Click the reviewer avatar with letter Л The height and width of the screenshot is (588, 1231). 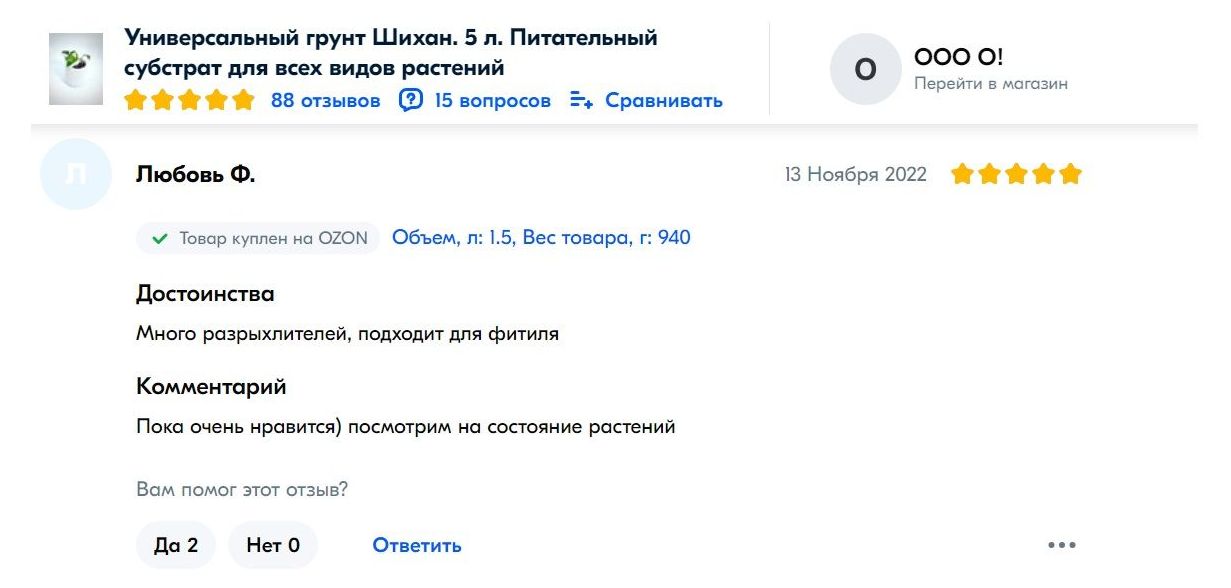75,175
